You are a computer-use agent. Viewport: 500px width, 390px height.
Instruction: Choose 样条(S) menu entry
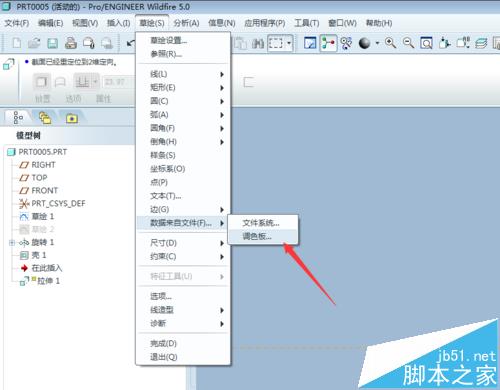point(183,155)
